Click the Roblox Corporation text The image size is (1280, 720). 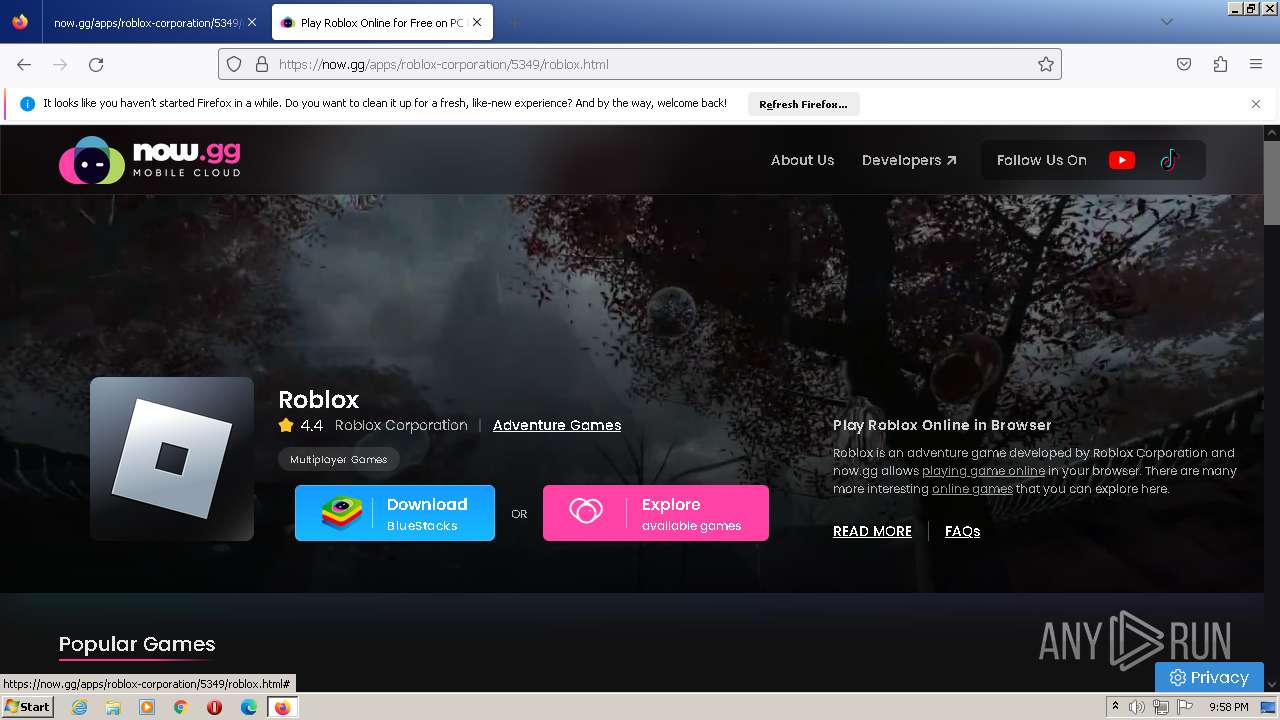click(401, 425)
